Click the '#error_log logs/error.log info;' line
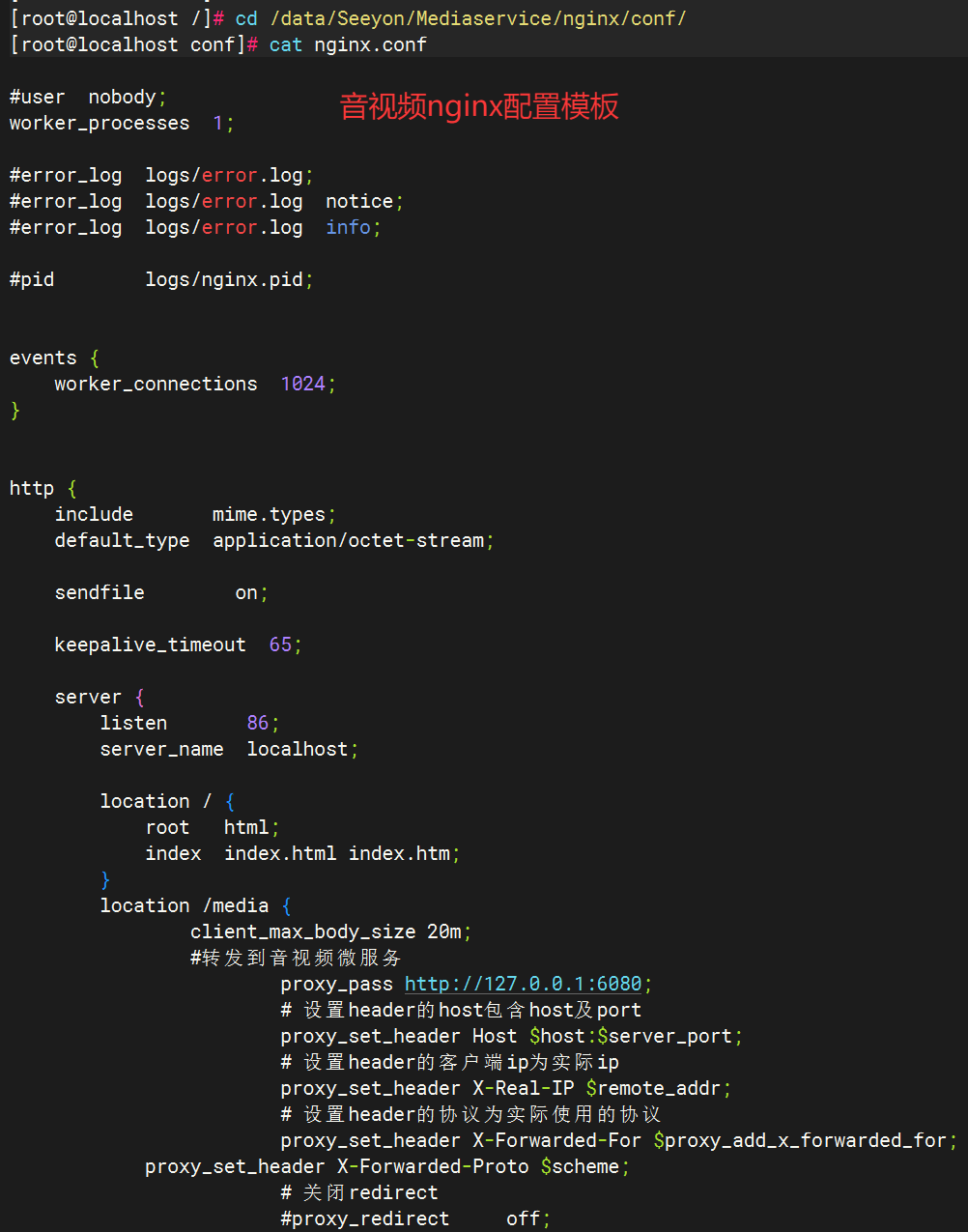 pyautogui.click(x=195, y=227)
